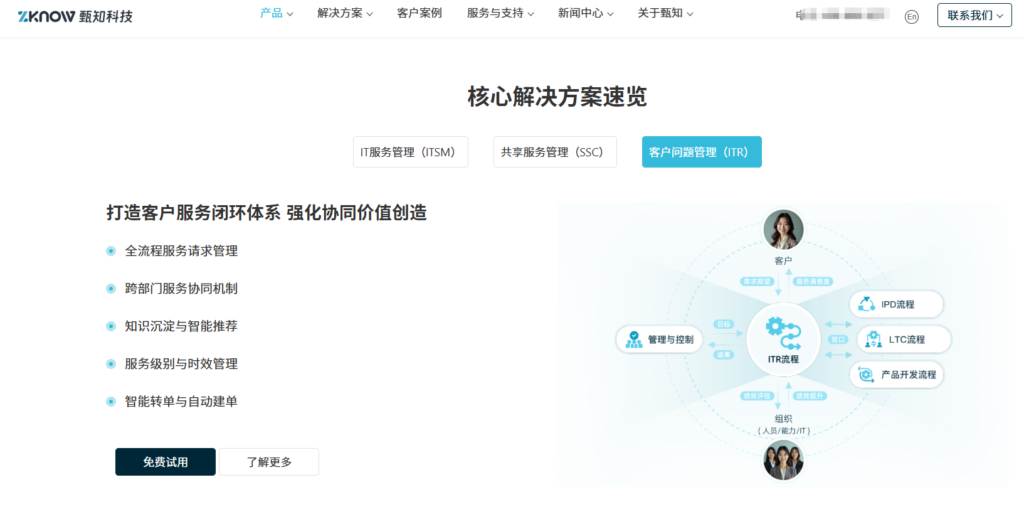Click bullet dot beside 全流程服务请求管理
Image resolution: width=1024 pixels, height=529 pixels.
(111, 251)
